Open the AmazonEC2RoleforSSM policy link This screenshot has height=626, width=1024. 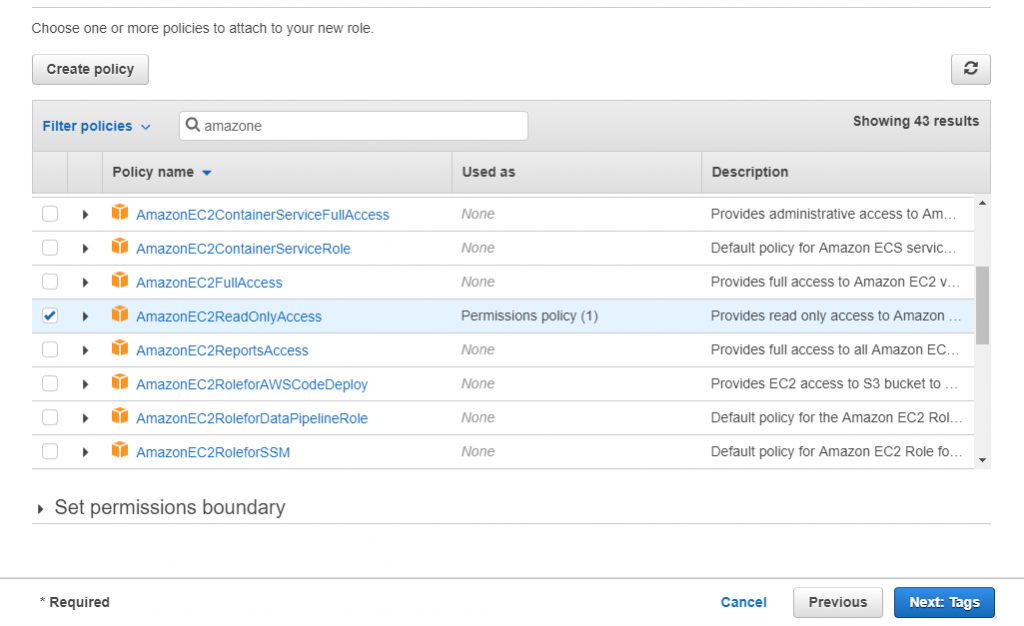[213, 452]
